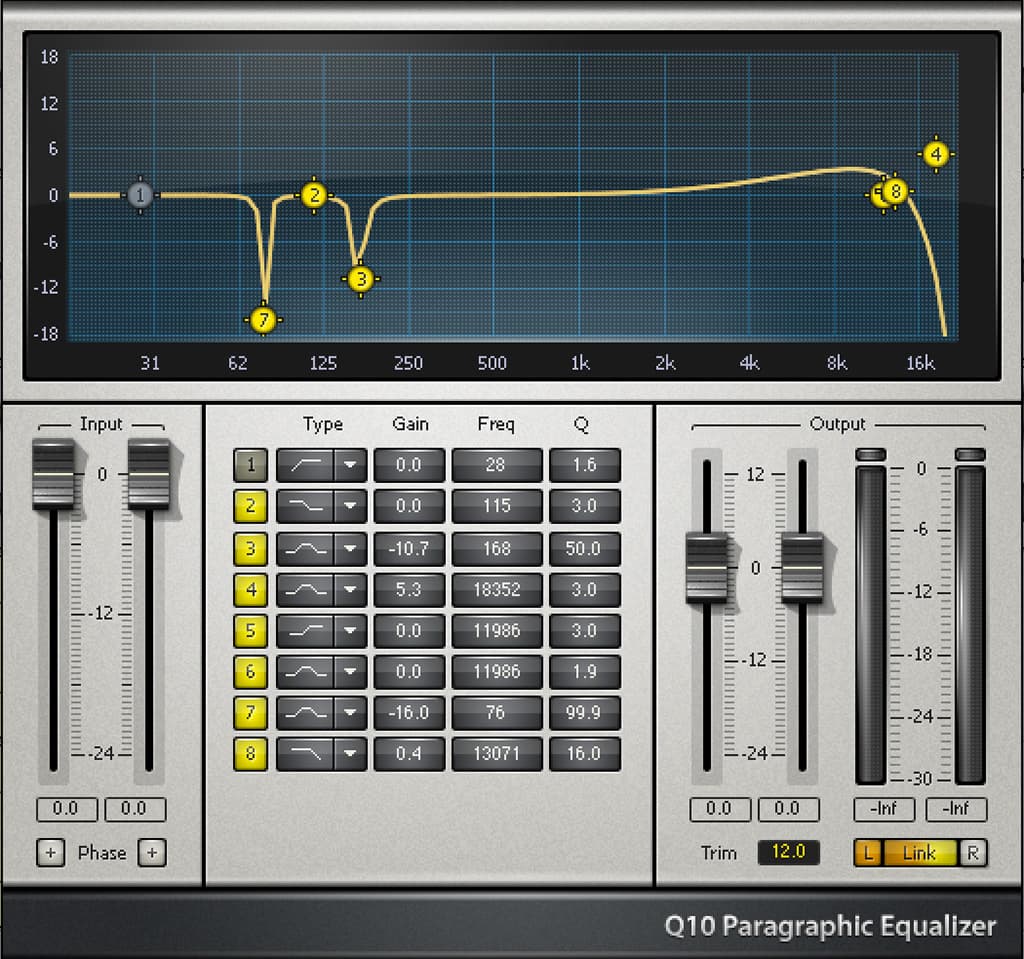Select graph node 7 deep notch marker
The width and height of the screenshot is (1024, 959).
pos(263,320)
